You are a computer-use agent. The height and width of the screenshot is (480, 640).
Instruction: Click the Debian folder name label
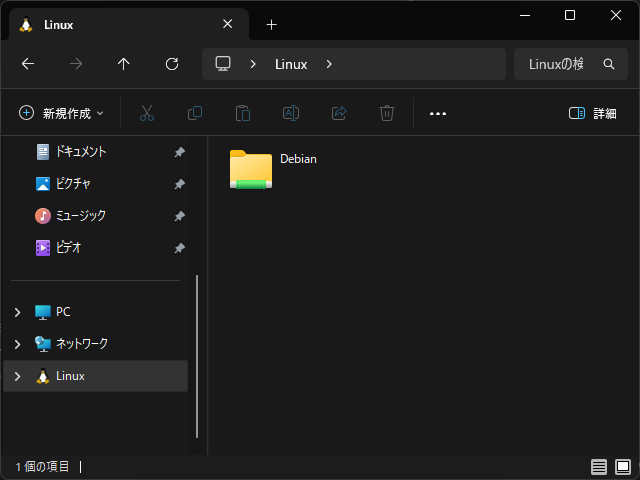(298, 159)
